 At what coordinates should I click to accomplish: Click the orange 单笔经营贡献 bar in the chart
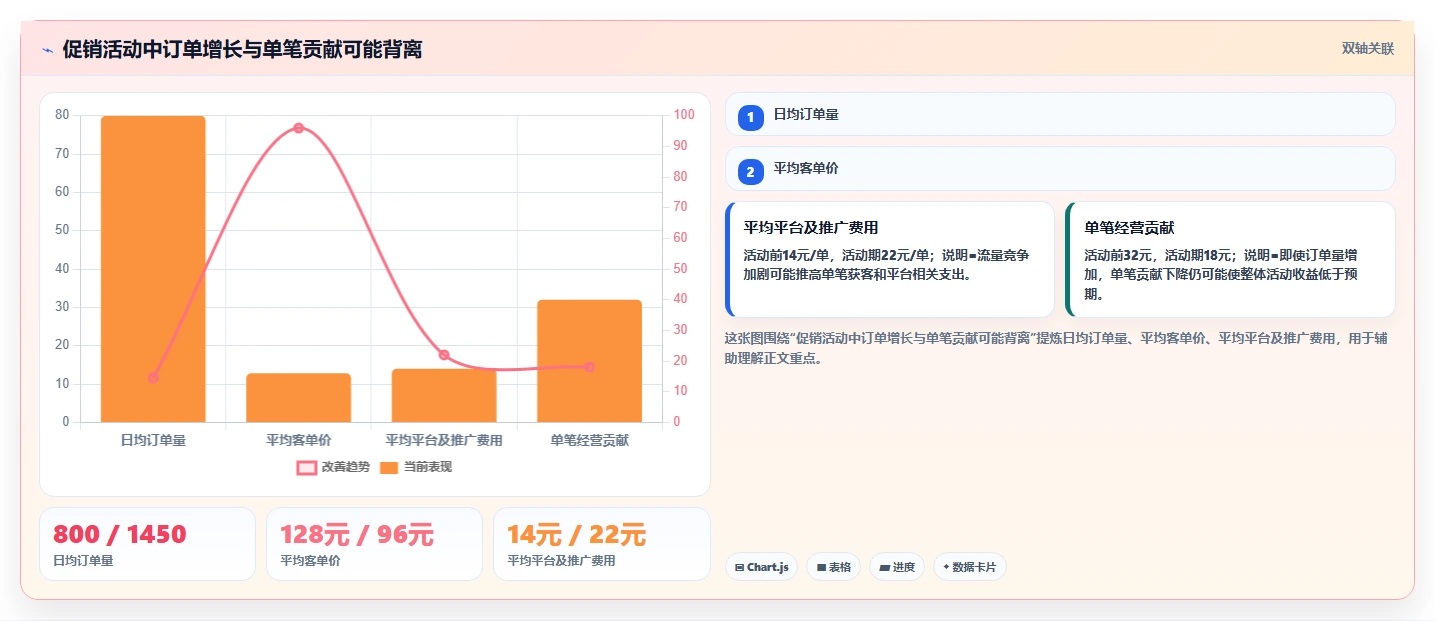(589, 361)
